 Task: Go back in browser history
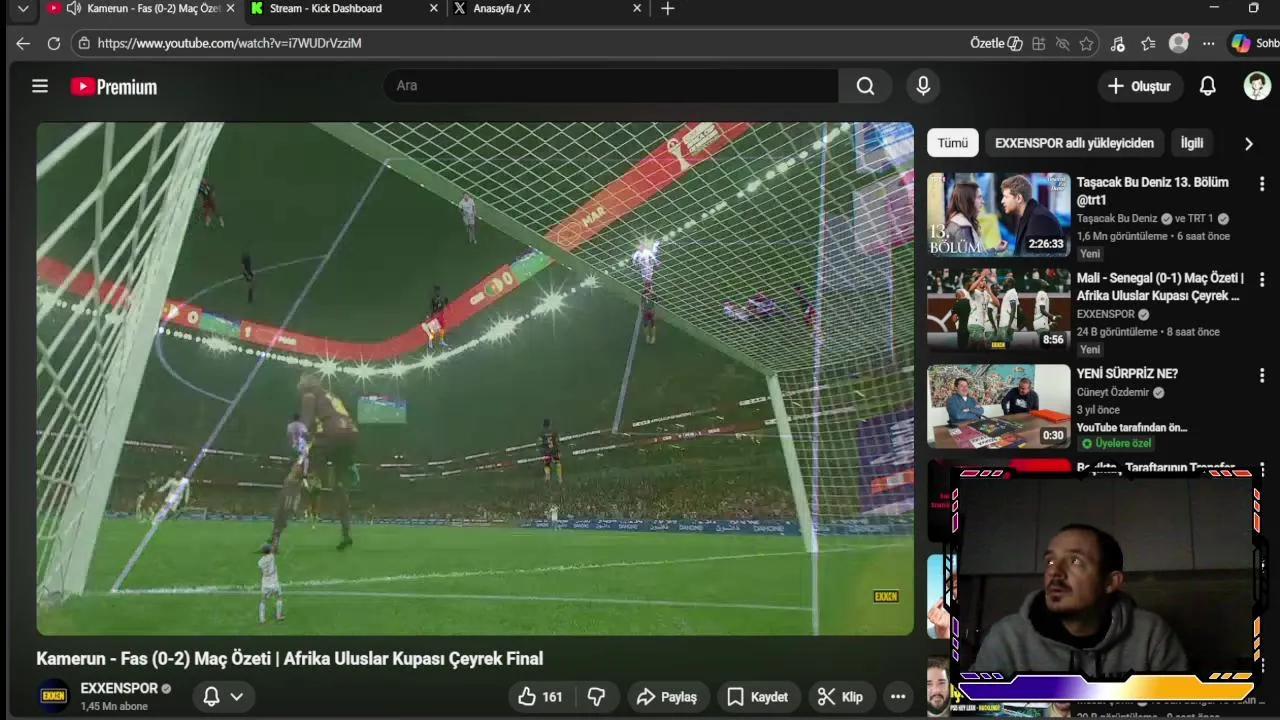pyautogui.click(x=23, y=44)
